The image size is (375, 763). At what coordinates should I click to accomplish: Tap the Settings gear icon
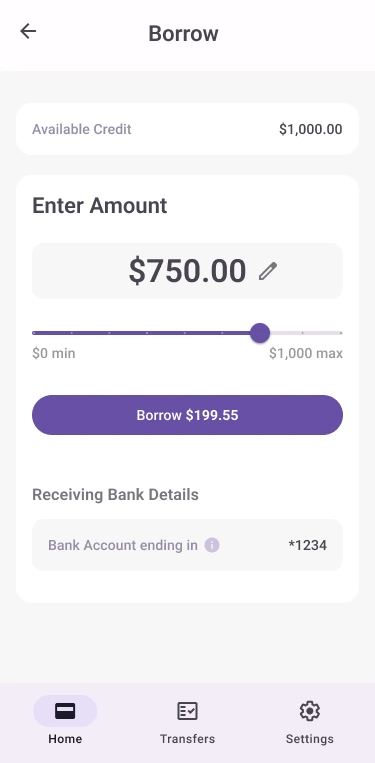point(309,711)
